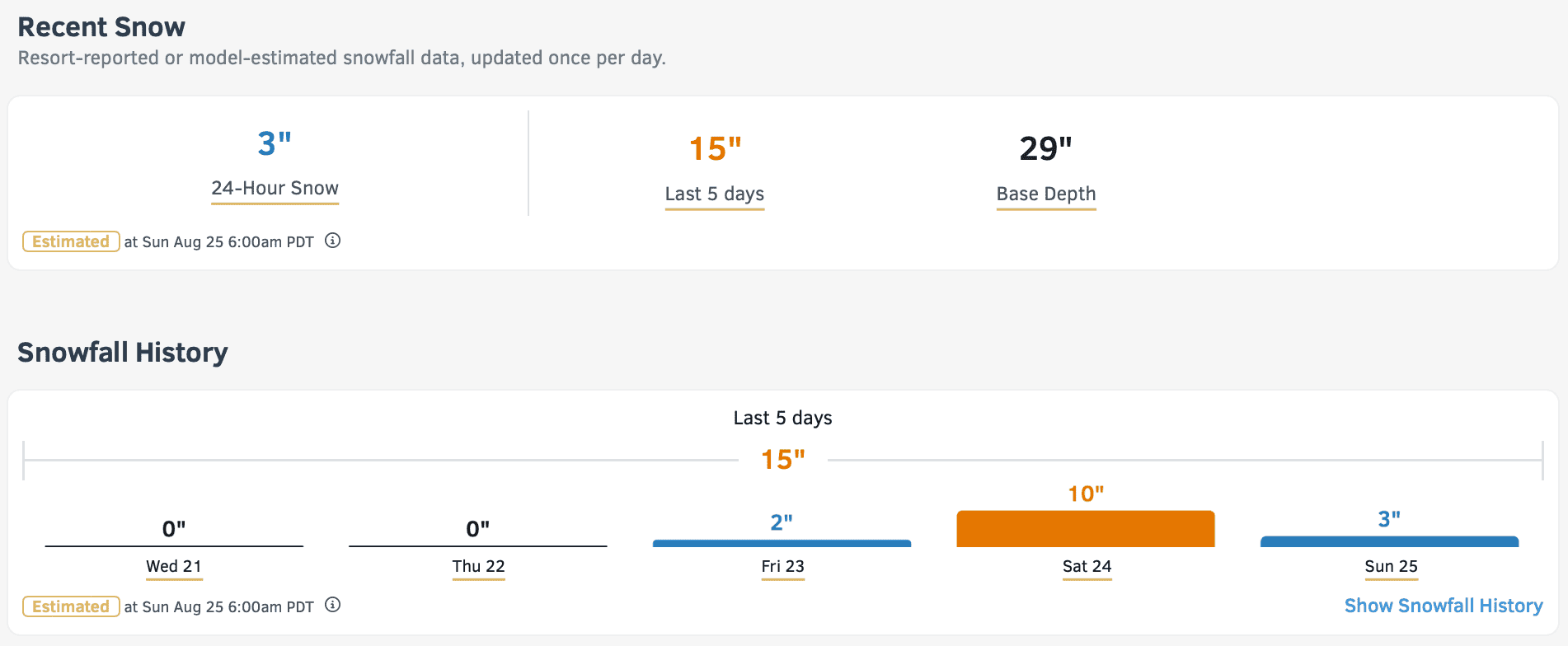Click the orange 15" total in history chart
The height and width of the screenshot is (646, 1568).
(x=782, y=460)
